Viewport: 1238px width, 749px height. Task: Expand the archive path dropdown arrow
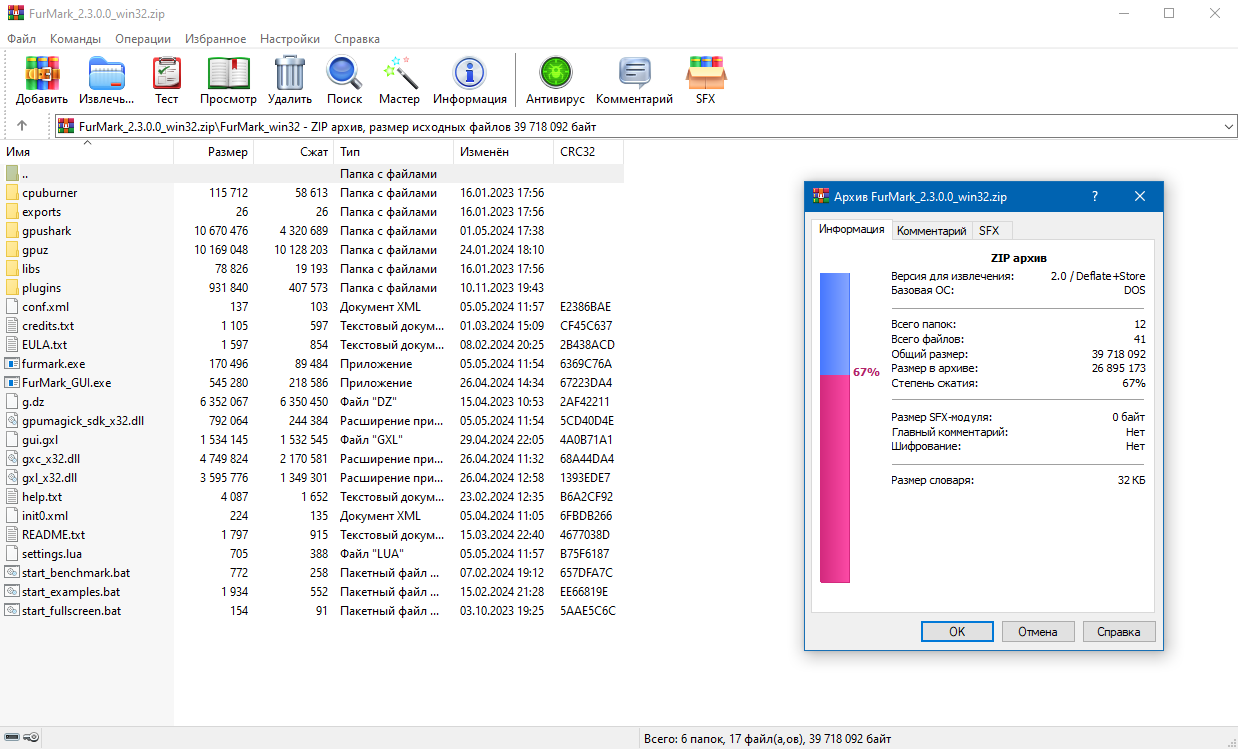click(x=1228, y=127)
